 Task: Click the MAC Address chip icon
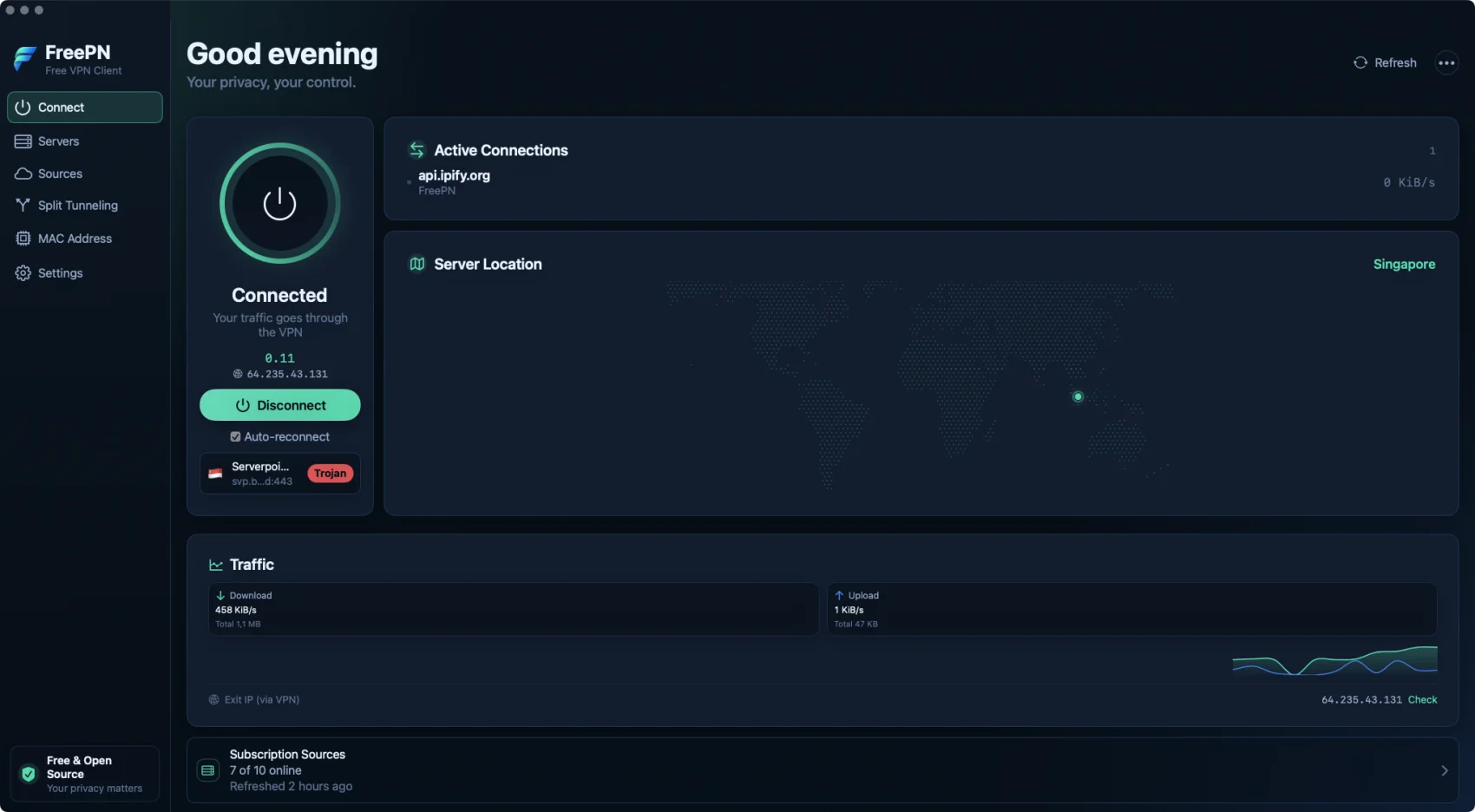click(x=23, y=239)
